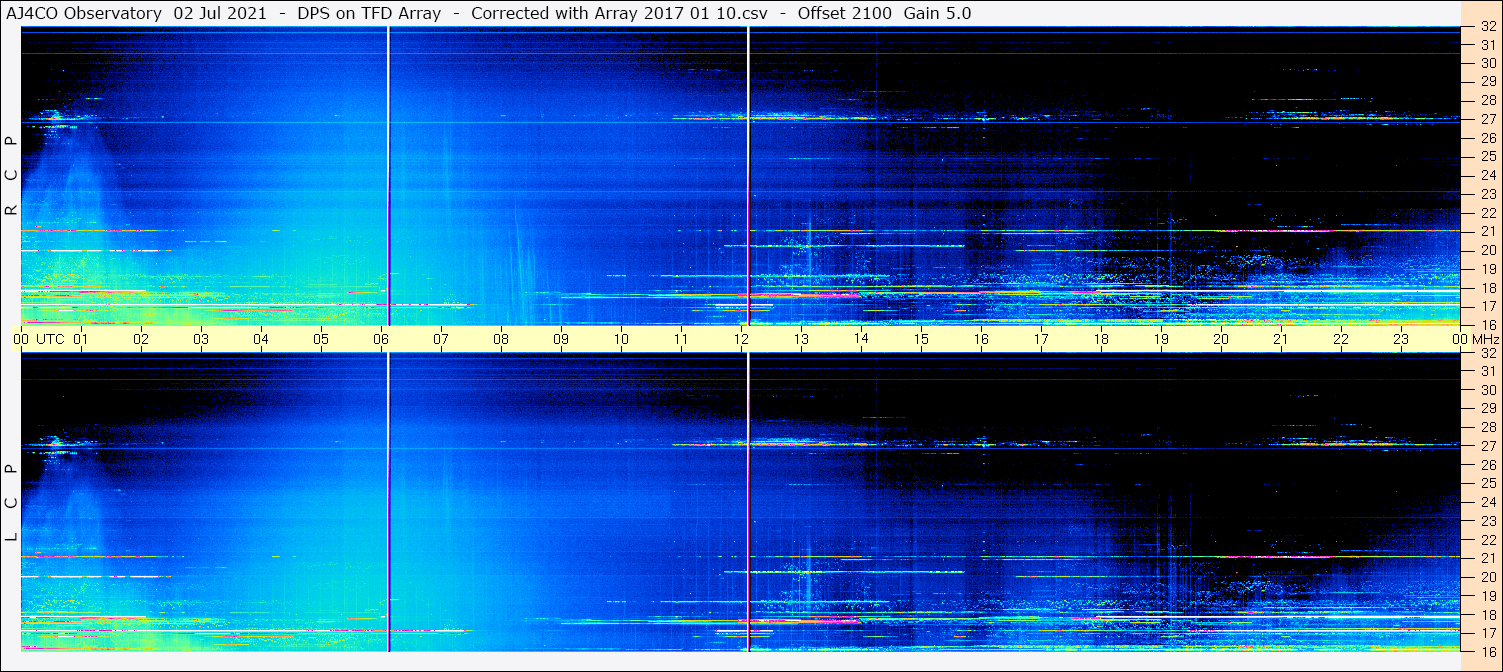Click the Gain 5.0 value

tap(937, 13)
